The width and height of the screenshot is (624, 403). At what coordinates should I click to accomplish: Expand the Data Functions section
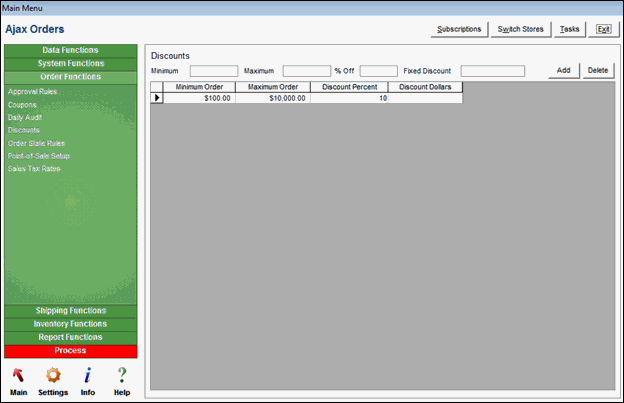click(70, 50)
